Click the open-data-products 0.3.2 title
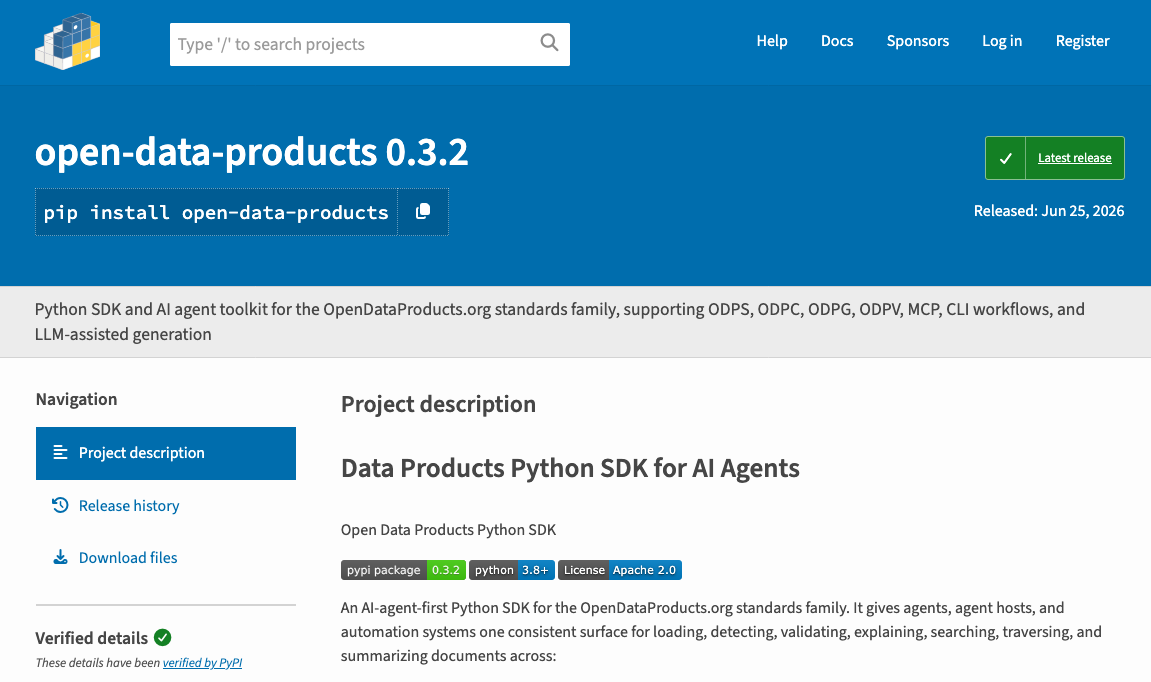Screen dimensions: 1151x682 pos(251,152)
